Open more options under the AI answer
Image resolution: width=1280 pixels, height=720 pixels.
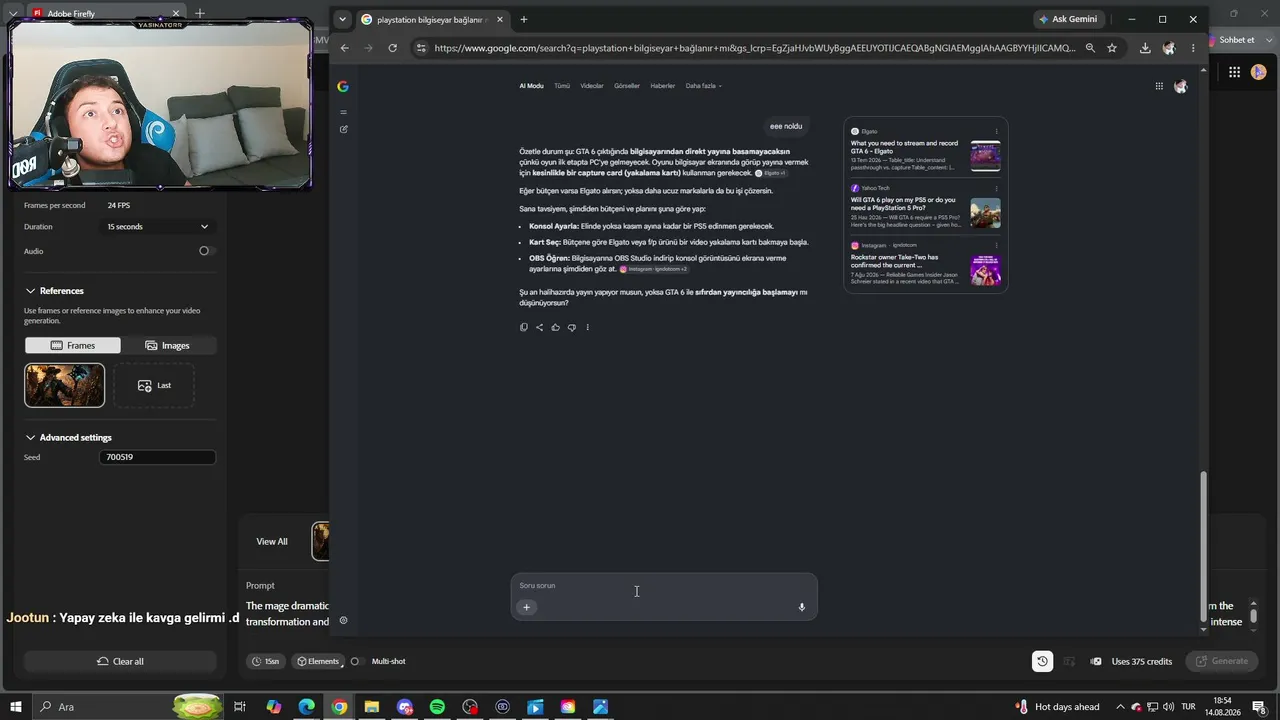coord(587,327)
